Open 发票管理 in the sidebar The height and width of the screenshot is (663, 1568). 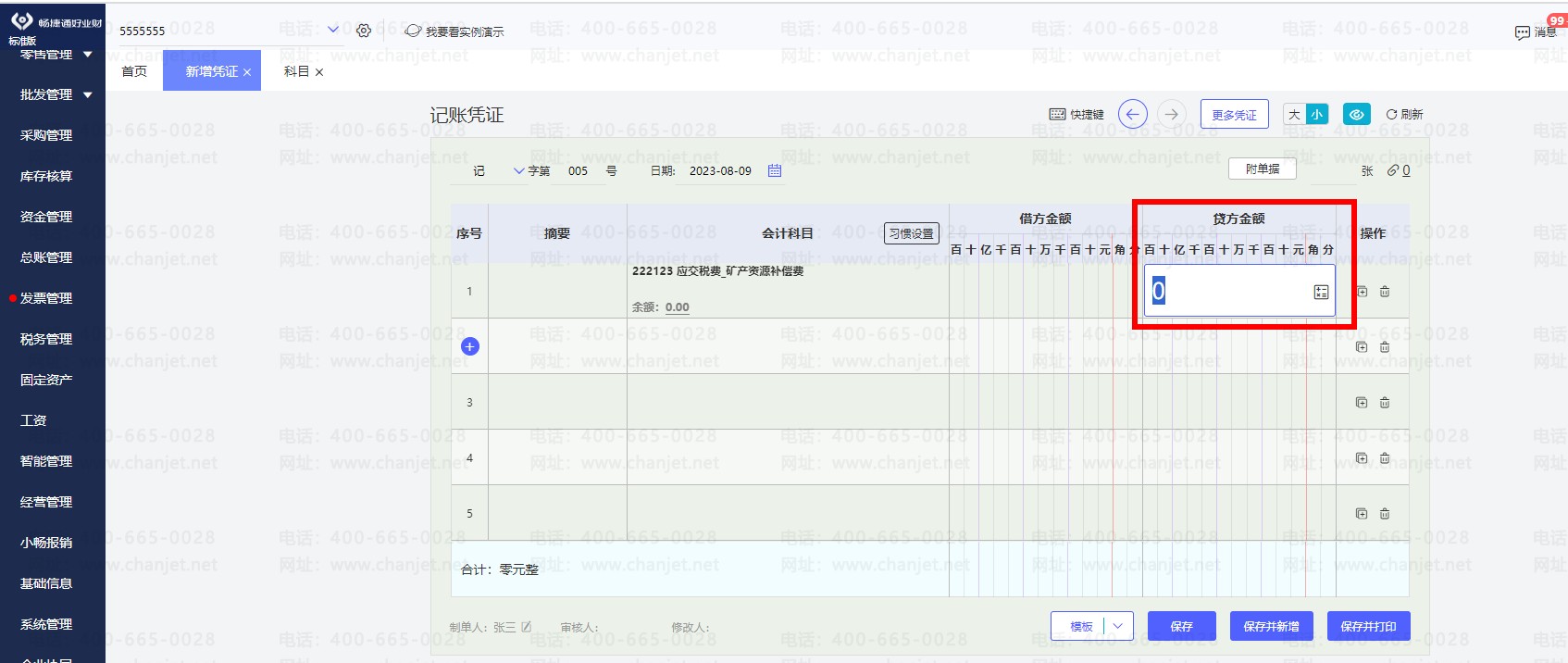[x=46, y=298]
